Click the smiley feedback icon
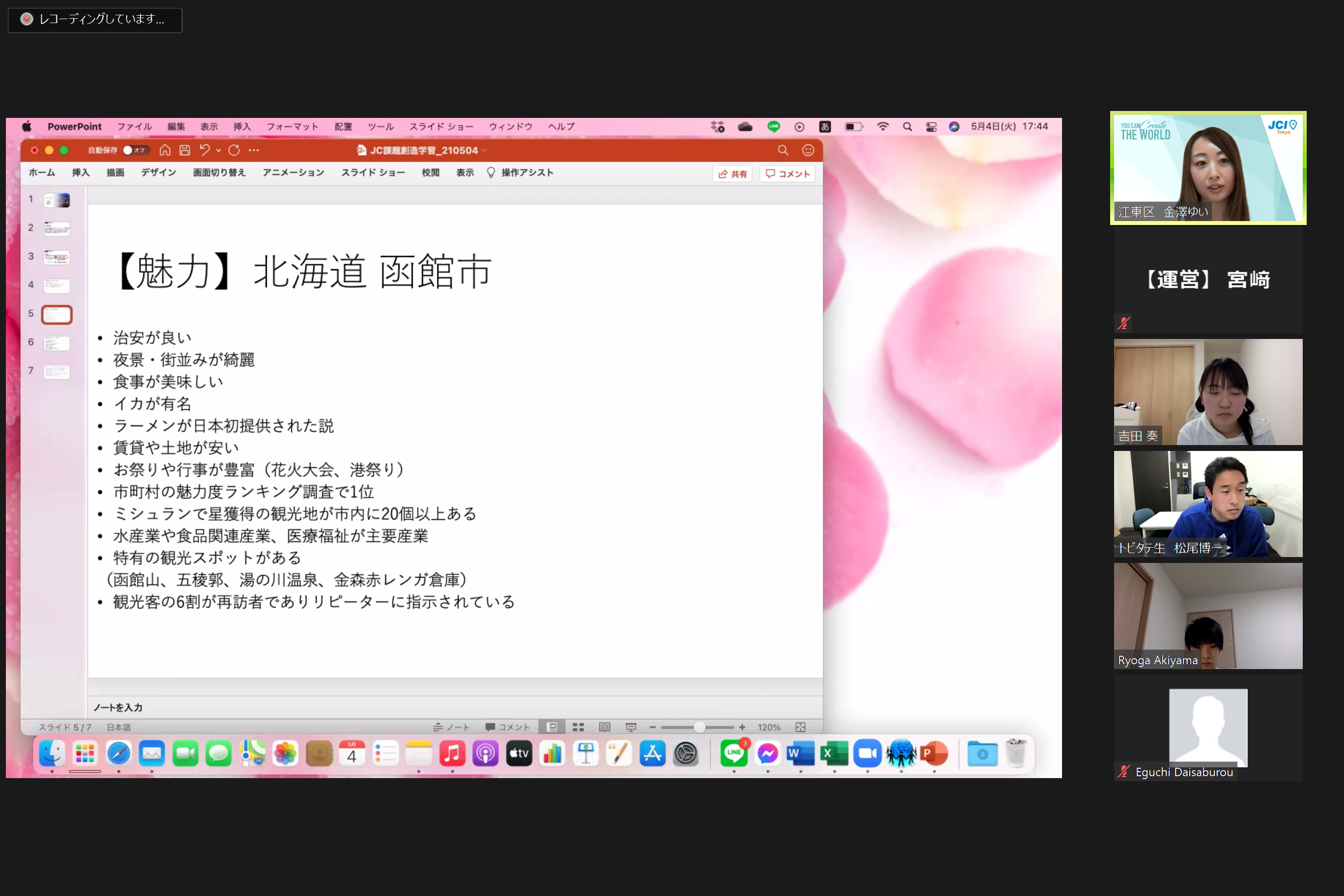 pos(808,150)
